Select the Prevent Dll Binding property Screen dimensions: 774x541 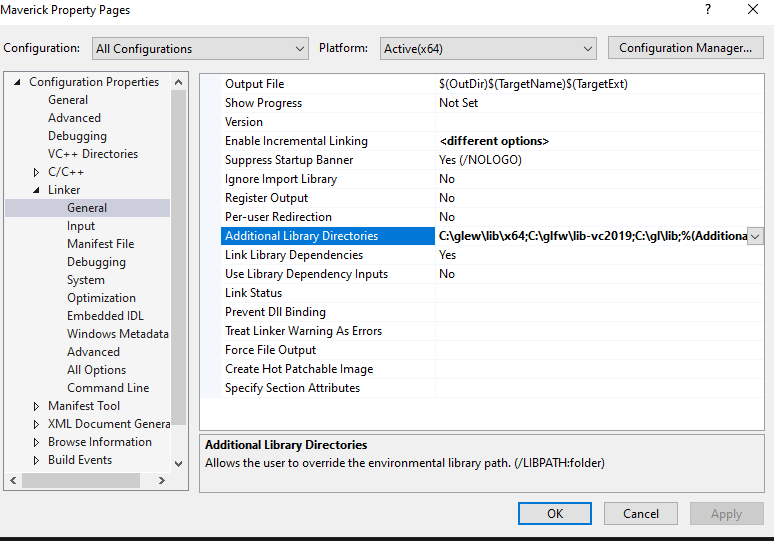click(275, 312)
